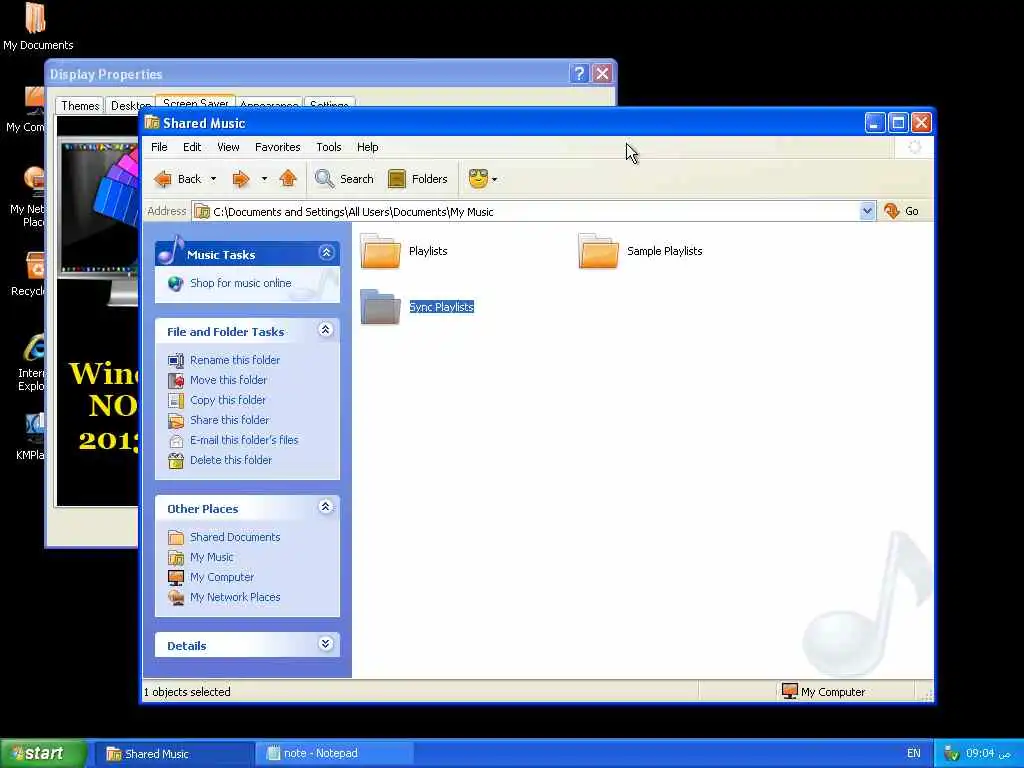
Task: Open the Back button history dropdown arrow
Action: pos(213,179)
